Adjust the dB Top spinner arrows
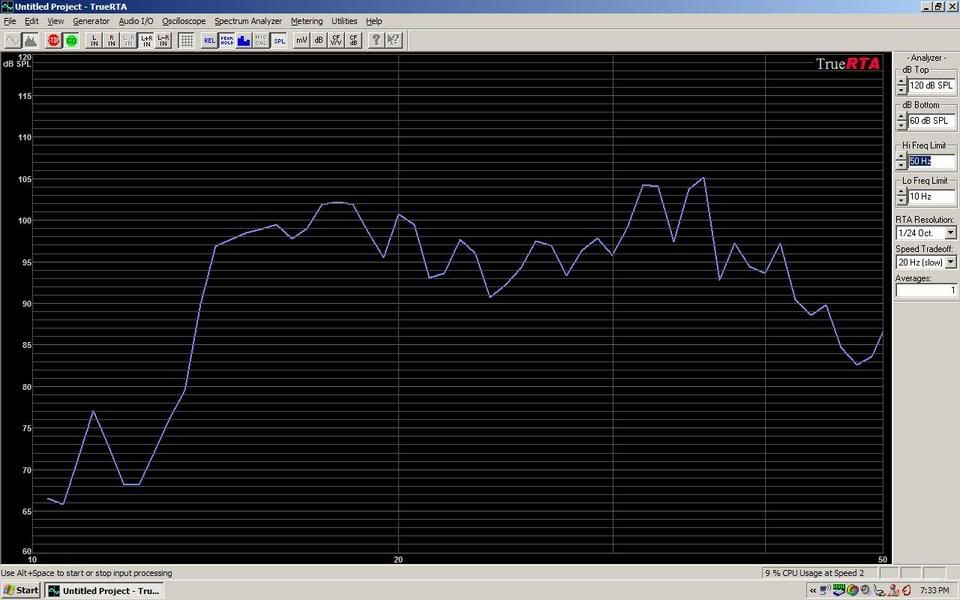960x600 pixels. pyautogui.click(x=901, y=86)
